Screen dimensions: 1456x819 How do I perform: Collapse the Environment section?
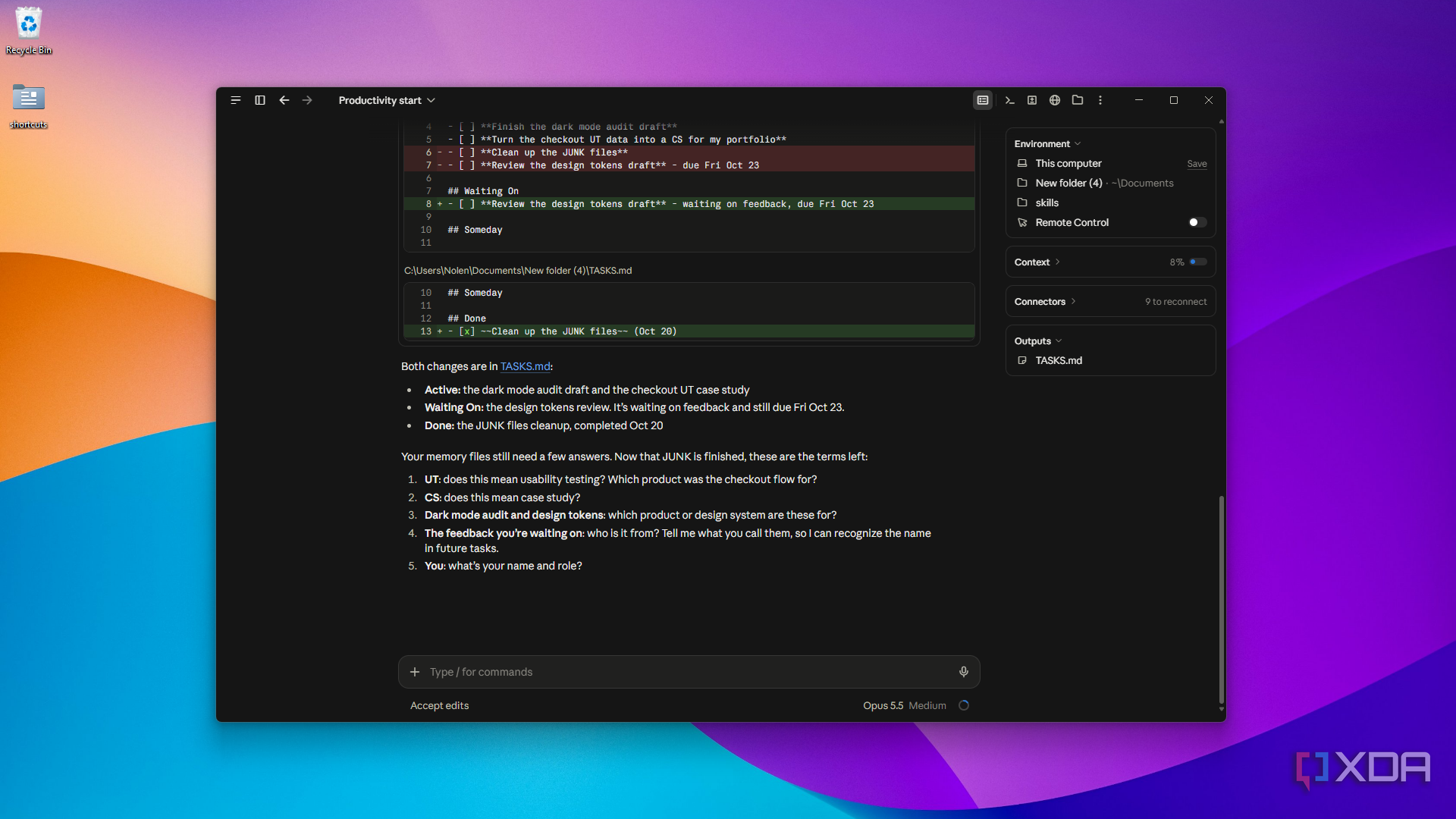(x=1047, y=144)
